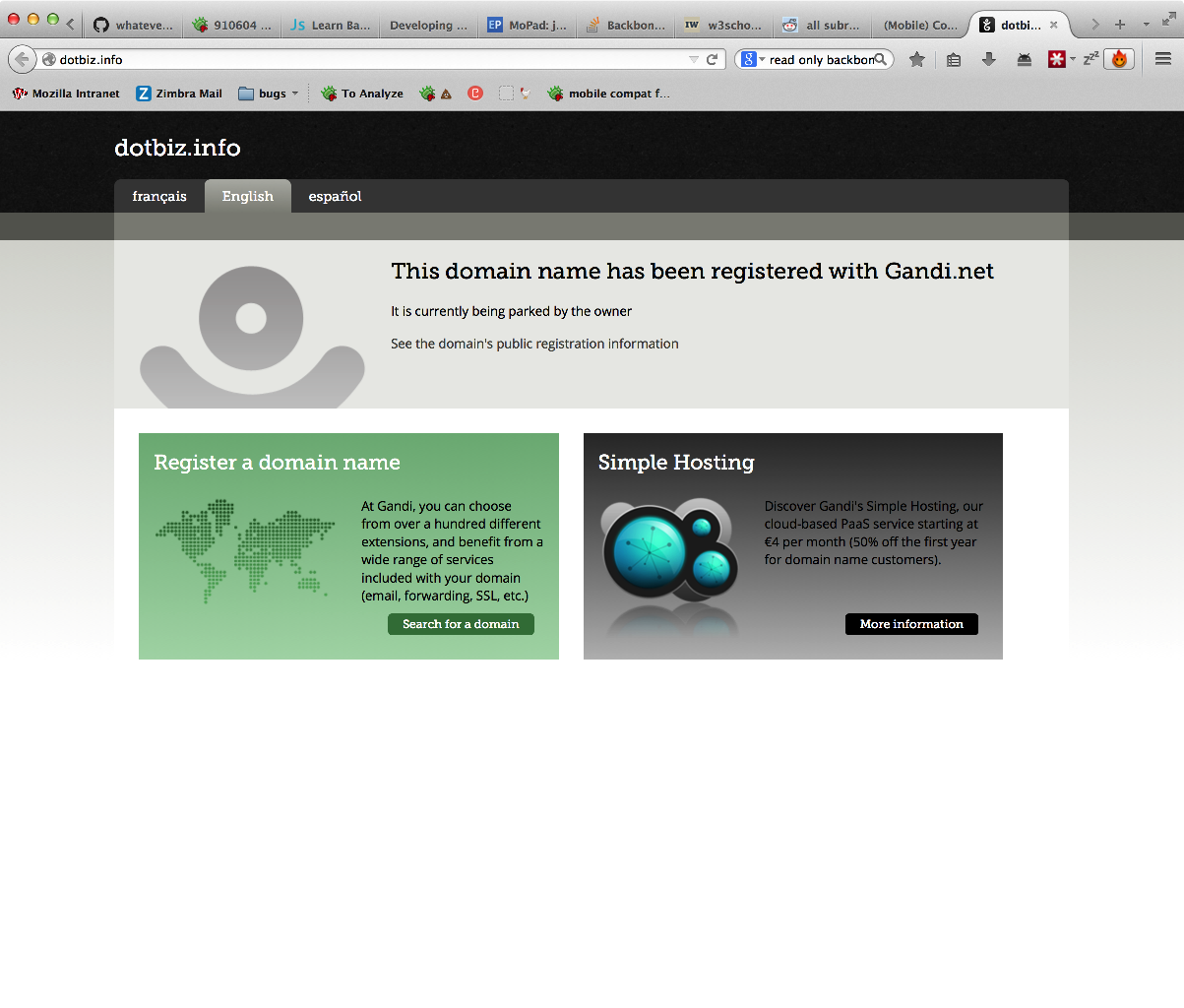Screen dimensions: 1184x1008
Task: Expand the bugs bookmark folder
Action: pyautogui.click(x=268, y=94)
